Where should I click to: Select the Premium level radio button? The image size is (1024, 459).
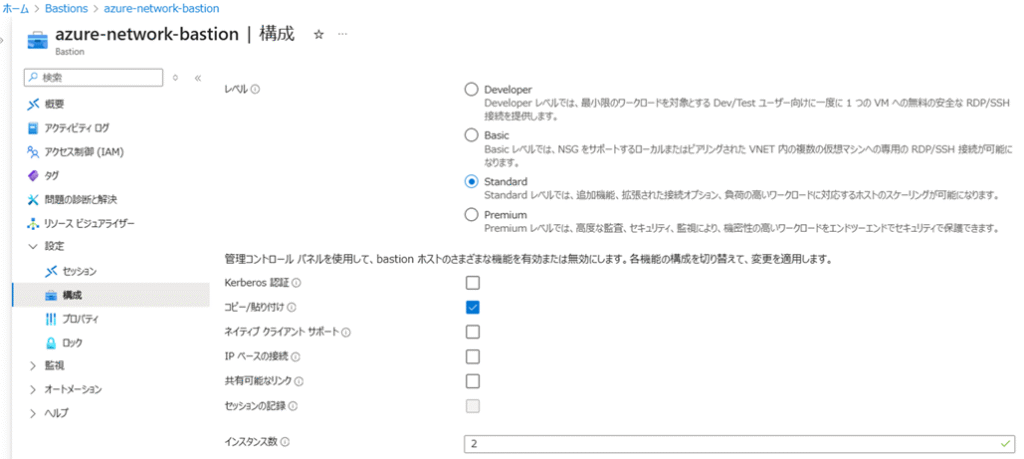[x=471, y=214]
